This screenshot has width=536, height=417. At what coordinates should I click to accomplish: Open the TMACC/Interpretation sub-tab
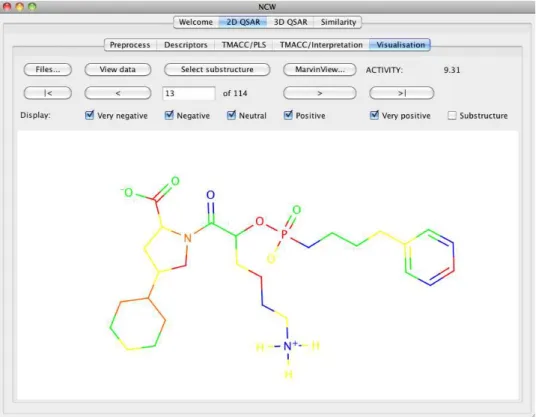click(321, 45)
